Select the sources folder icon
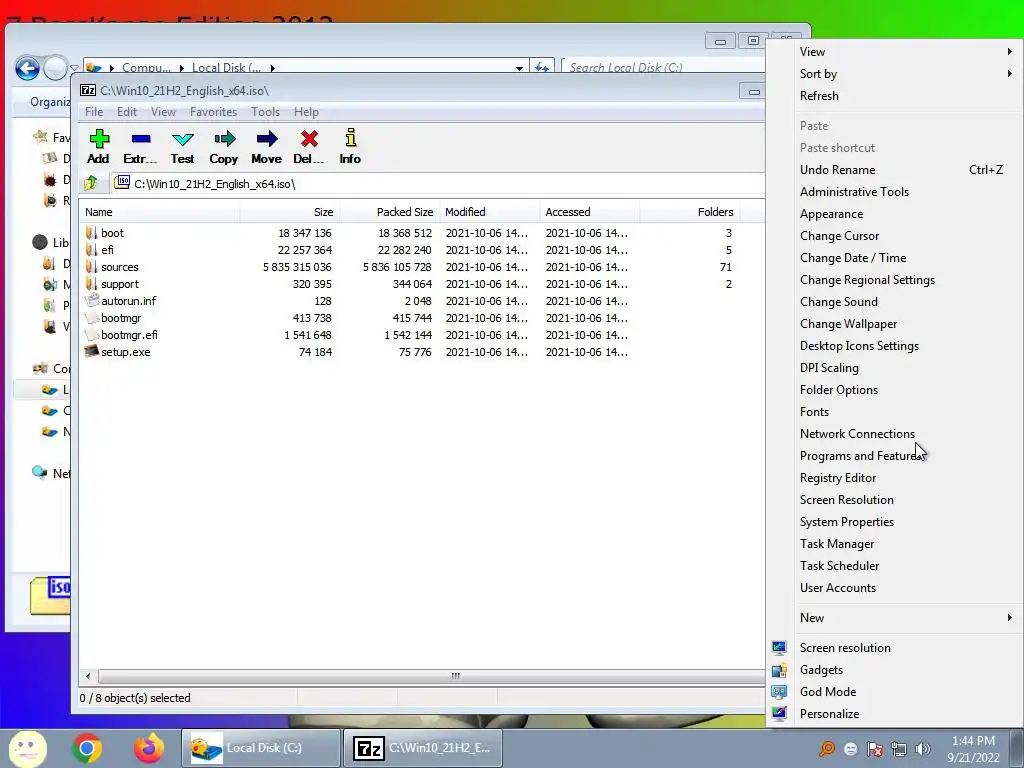Image resolution: width=1024 pixels, height=768 pixels. [x=91, y=266]
